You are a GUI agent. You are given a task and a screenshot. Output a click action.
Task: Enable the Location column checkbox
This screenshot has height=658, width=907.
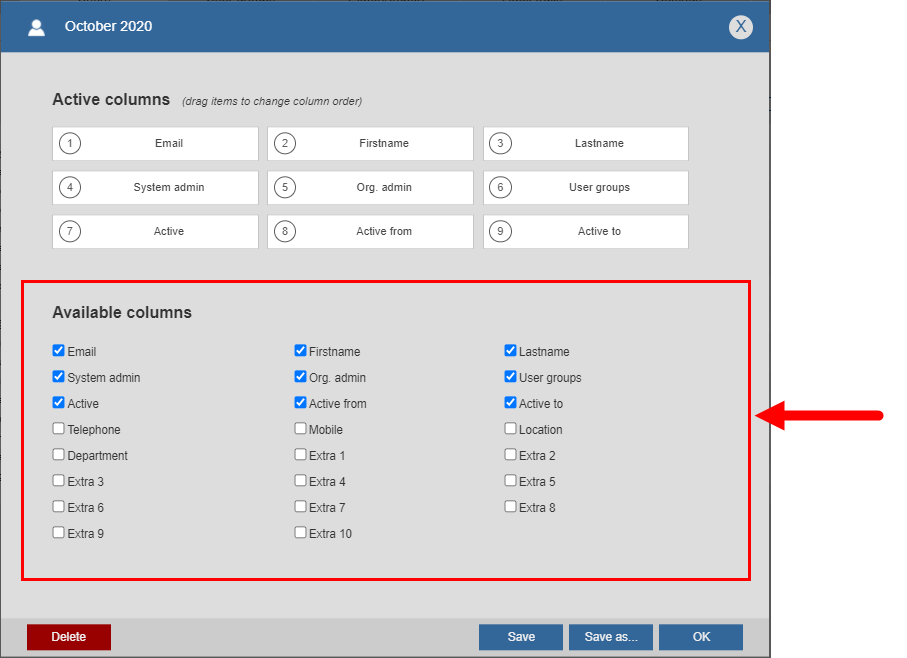[x=510, y=428]
